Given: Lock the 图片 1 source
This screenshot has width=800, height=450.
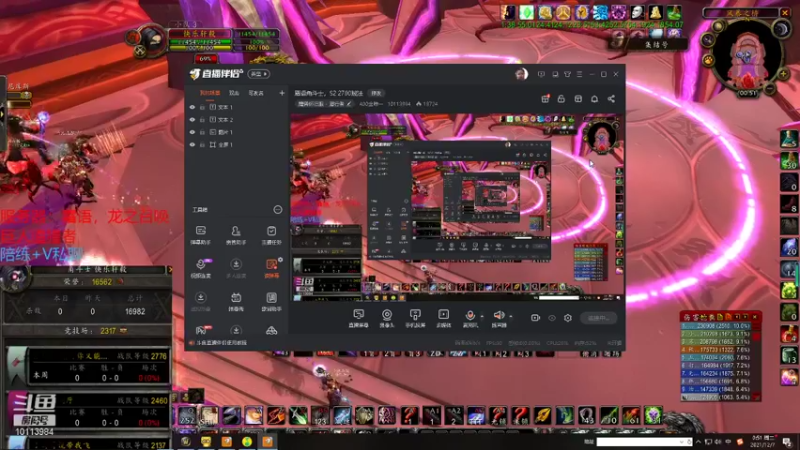Looking at the screenshot, I should pos(203,132).
